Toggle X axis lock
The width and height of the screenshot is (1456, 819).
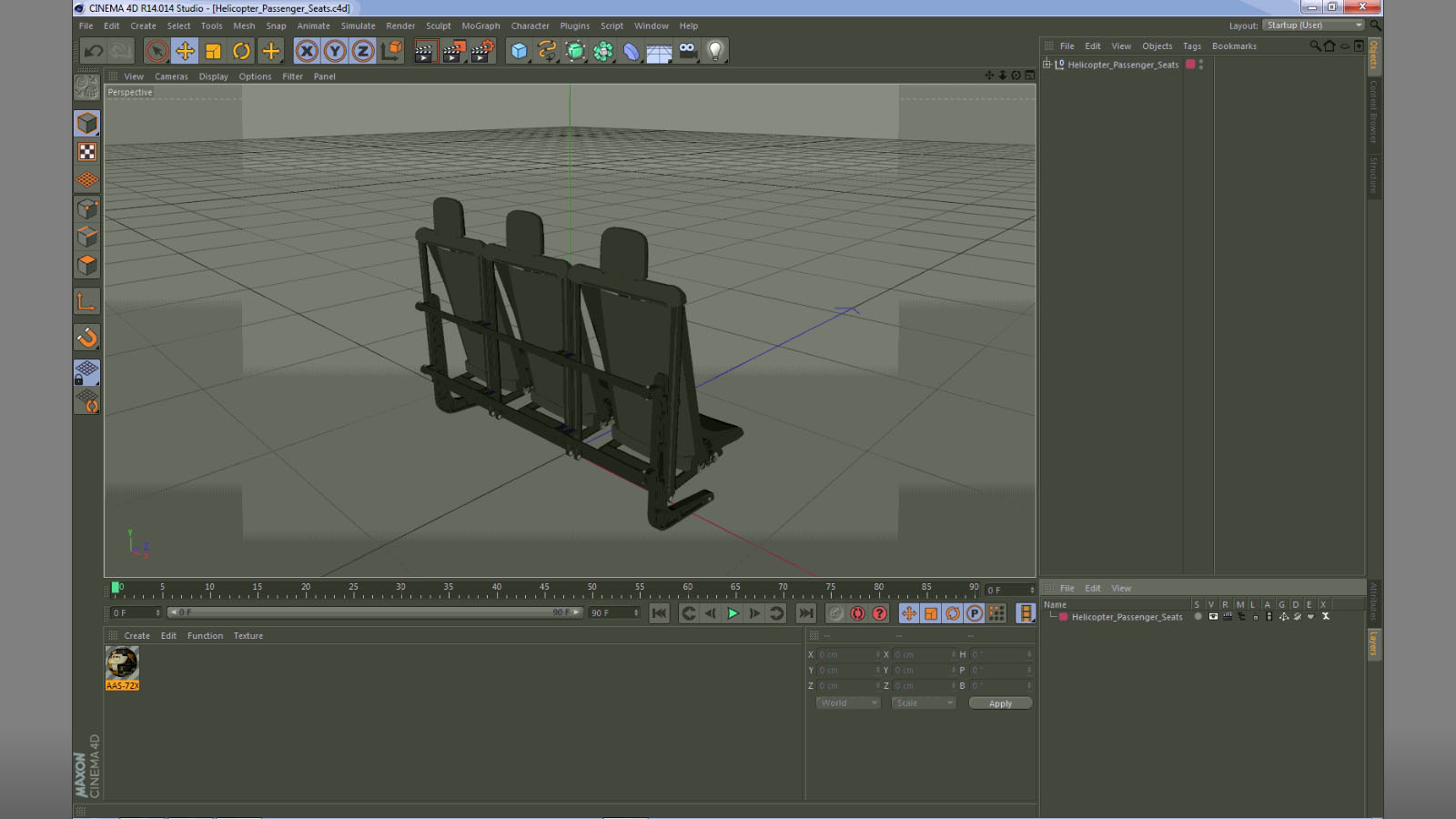point(307,51)
